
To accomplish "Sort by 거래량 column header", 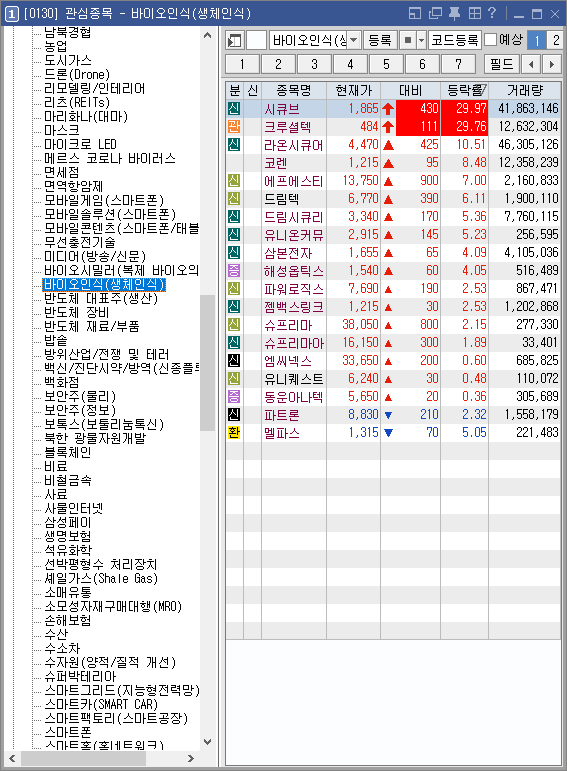I will pos(525,90).
